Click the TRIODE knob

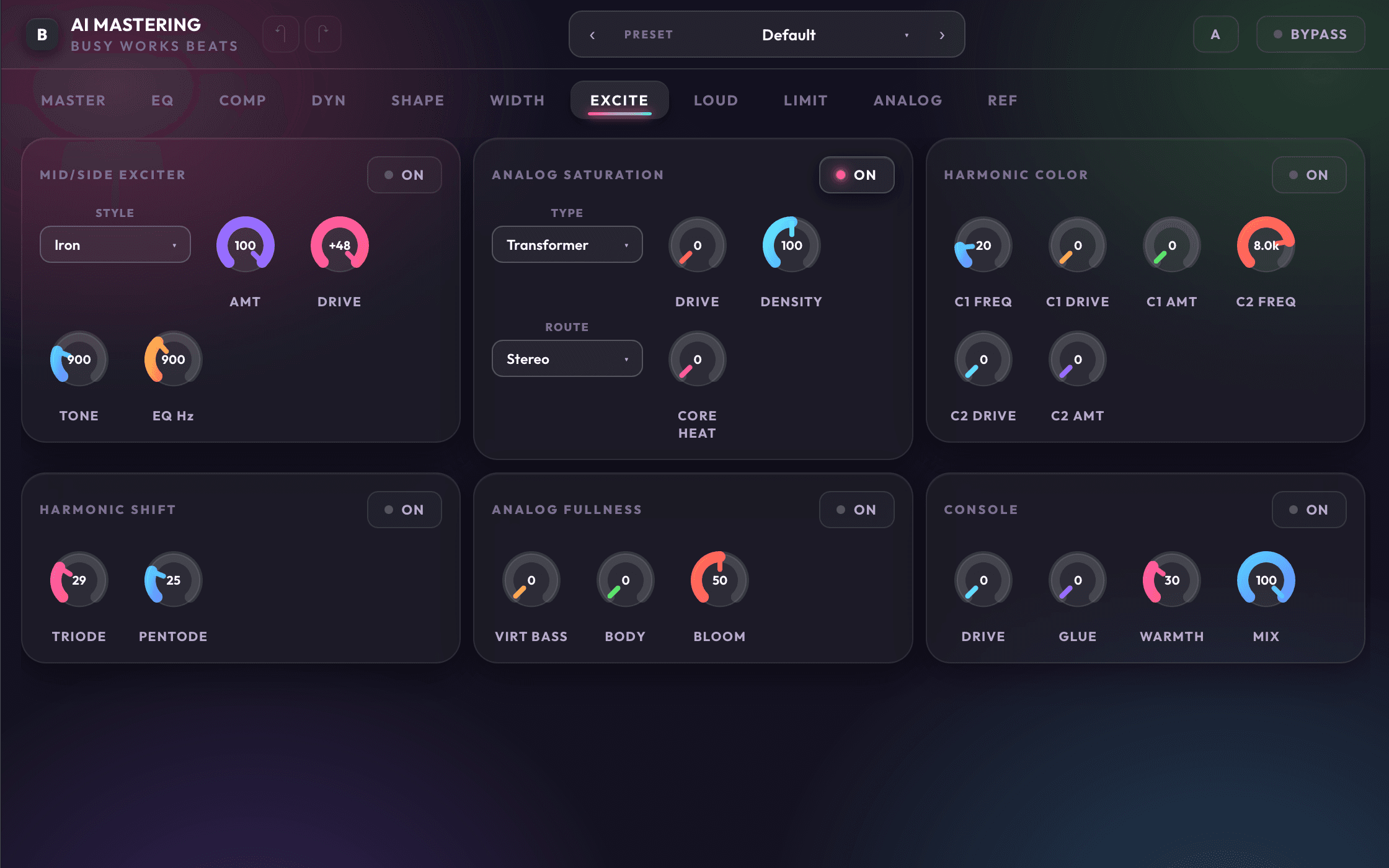pyautogui.click(x=79, y=580)
